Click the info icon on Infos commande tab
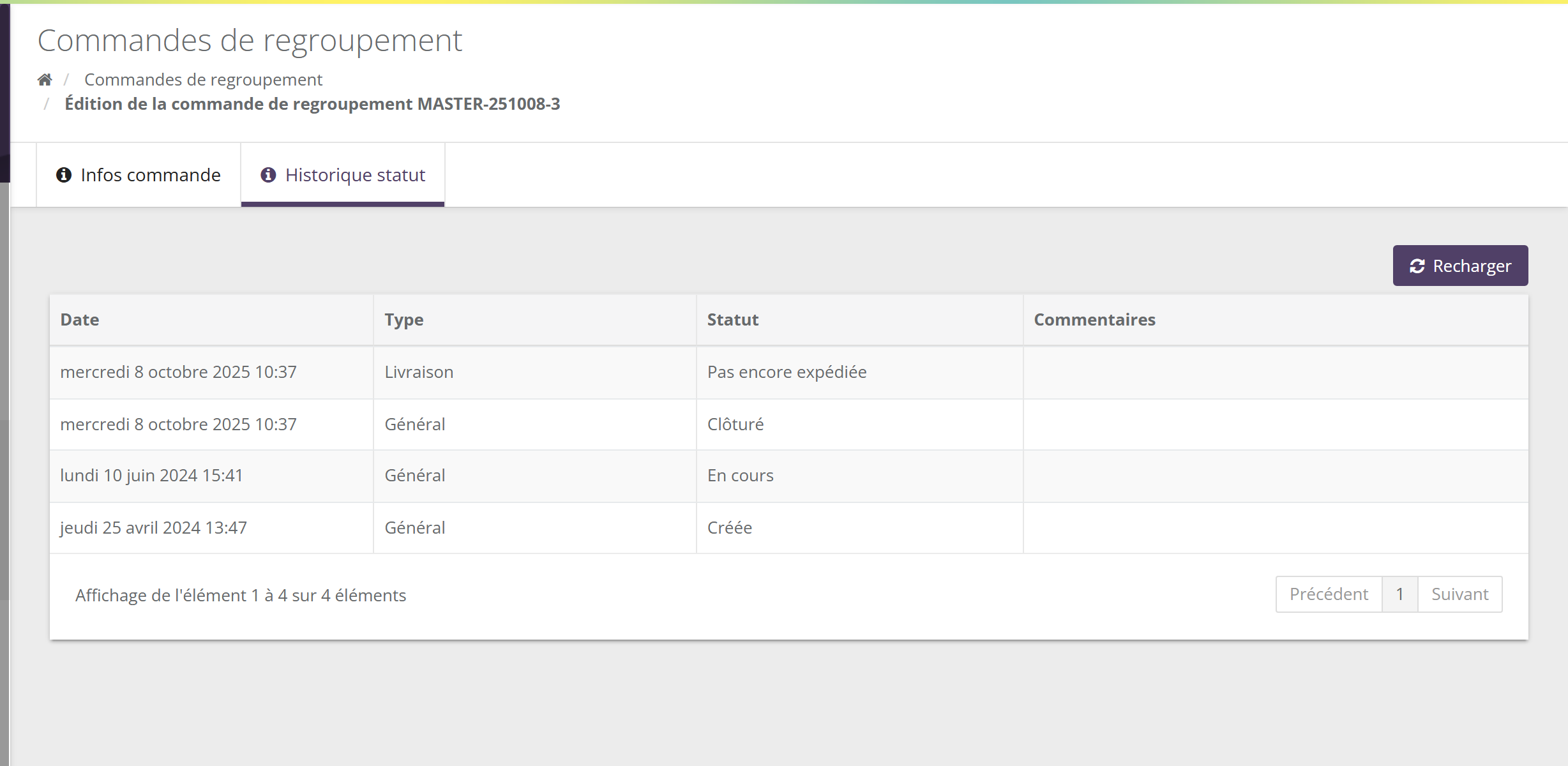 (64, 175)
